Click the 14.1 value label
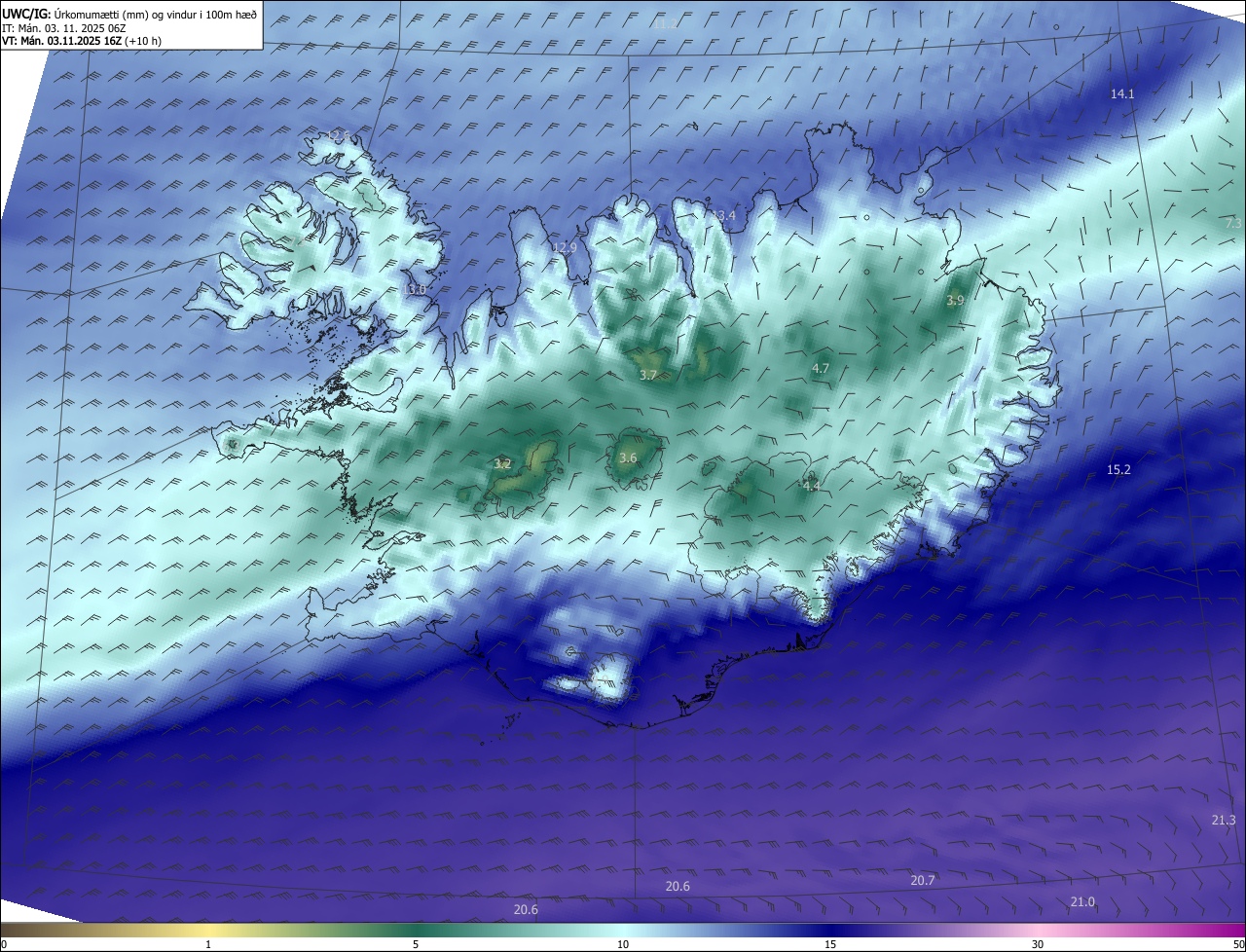1246x952 pixels. tap(1122, 93)
